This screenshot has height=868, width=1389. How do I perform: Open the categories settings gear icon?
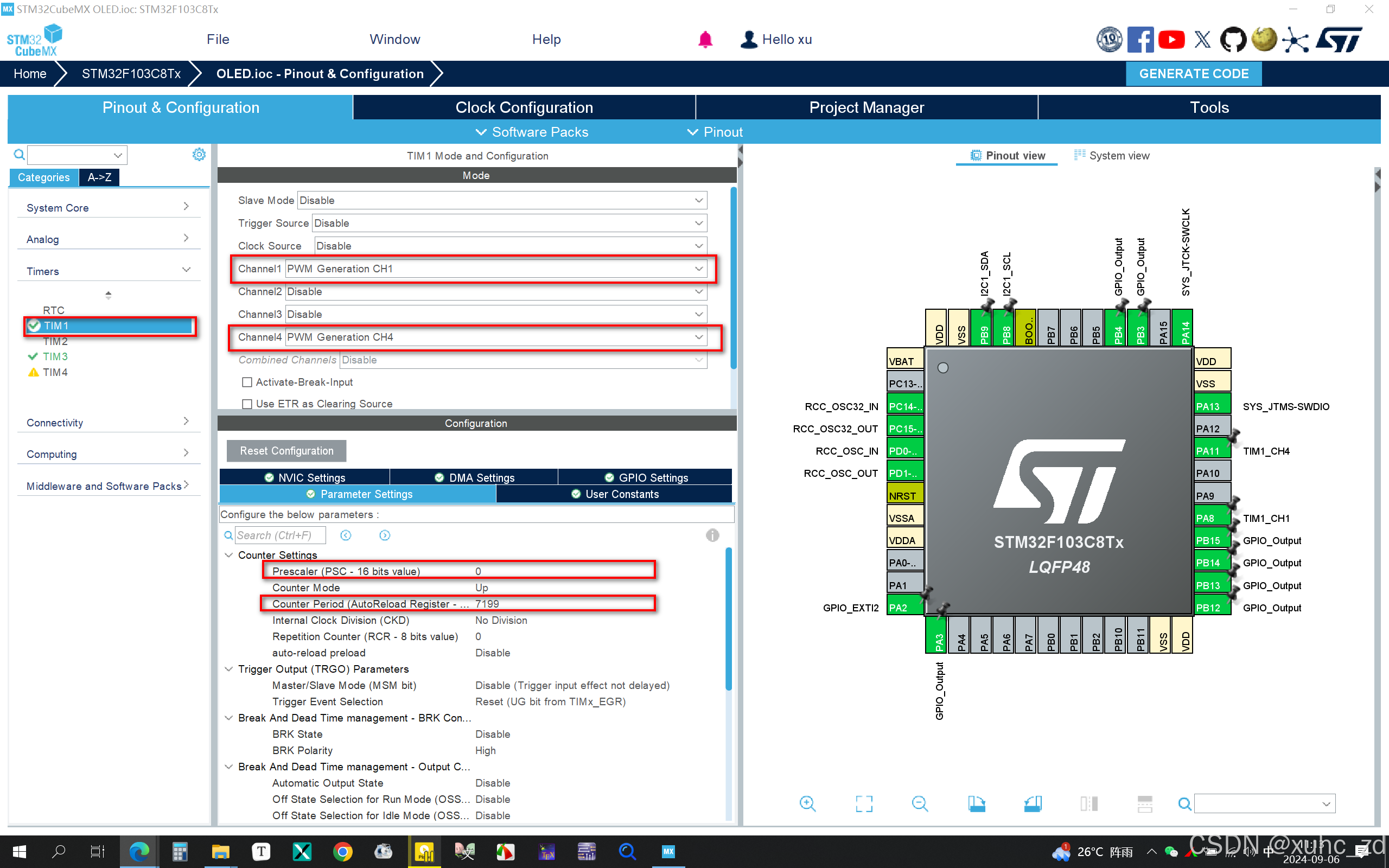[x=199, y=155]
